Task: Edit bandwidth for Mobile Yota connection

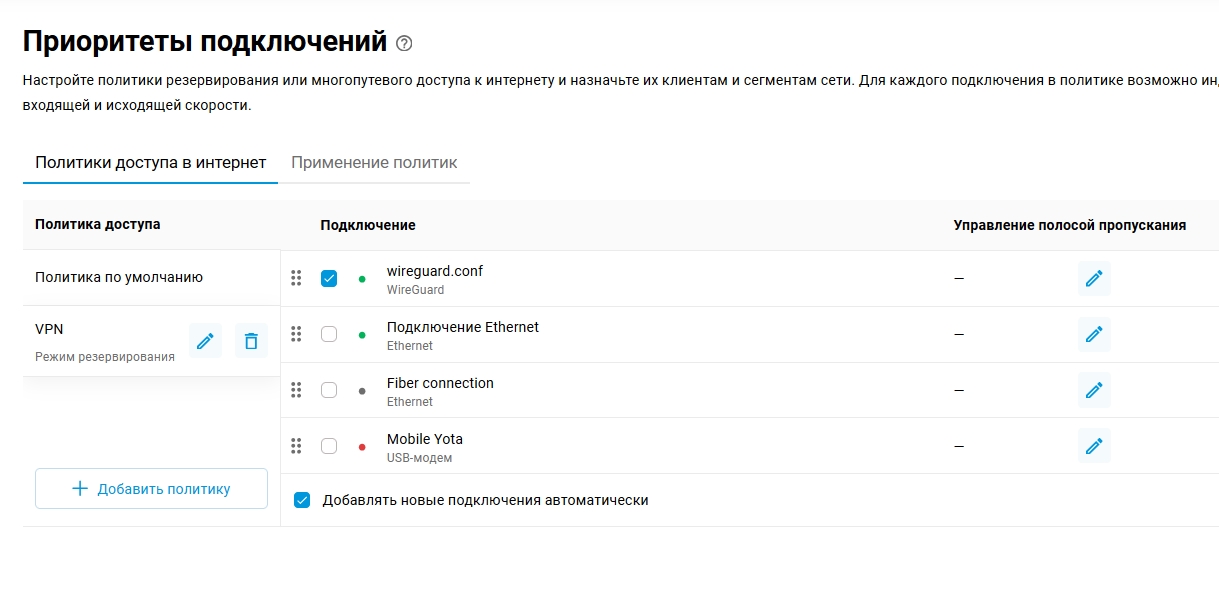Action: coord(1094,446)
